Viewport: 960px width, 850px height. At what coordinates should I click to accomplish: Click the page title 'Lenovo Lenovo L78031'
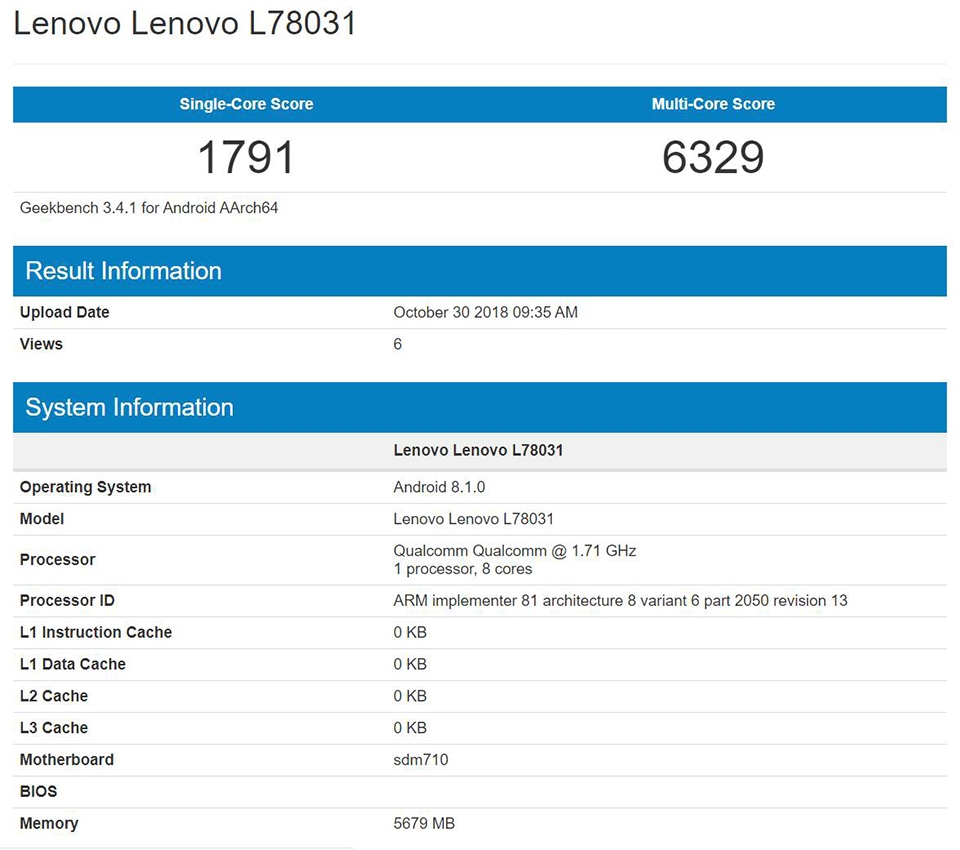click(184, 24)
